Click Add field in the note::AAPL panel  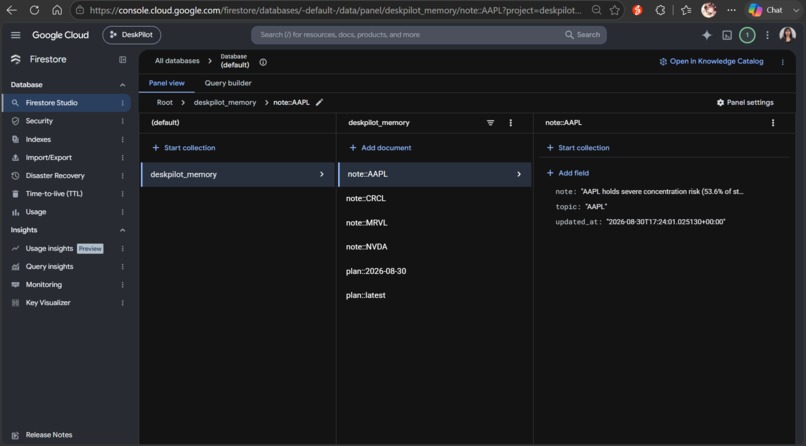click(567, 173)
